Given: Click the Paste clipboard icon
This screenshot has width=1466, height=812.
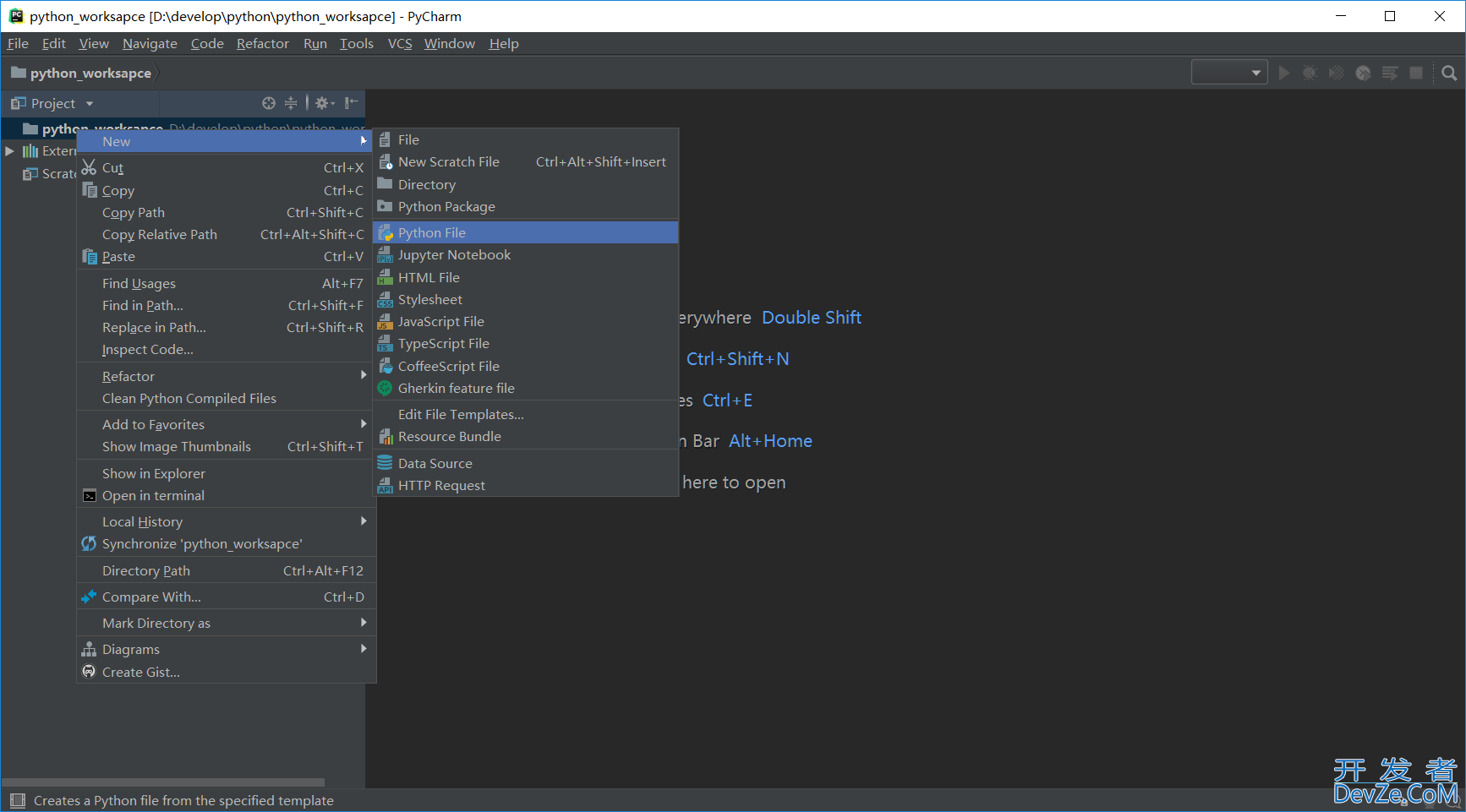Looking at the screenshot, I should click(x=89, y=256).
